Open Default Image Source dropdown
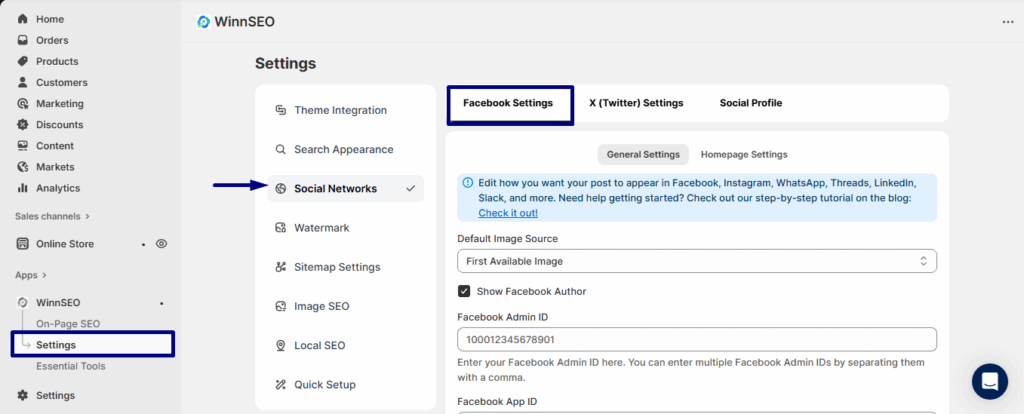This screenshot has height=414, width=1024. (x=697, y=261)
